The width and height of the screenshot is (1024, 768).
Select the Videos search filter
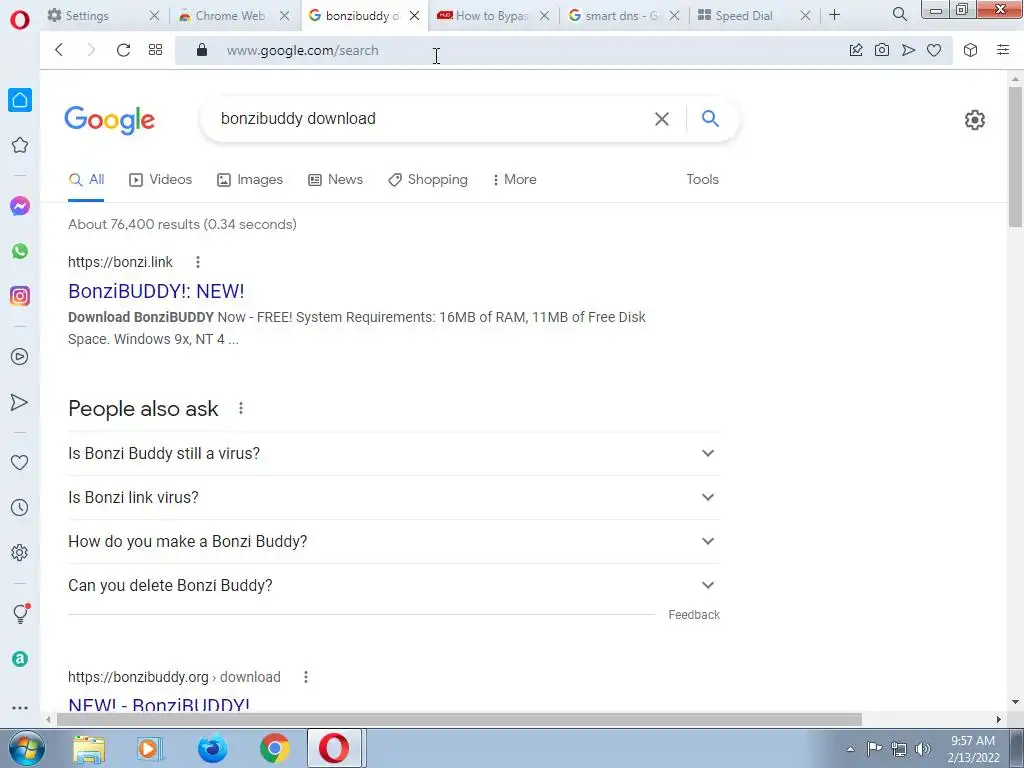pos(161,180)
